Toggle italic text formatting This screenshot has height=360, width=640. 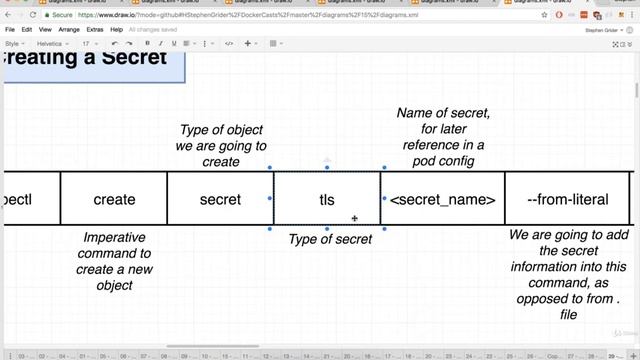point(161,43)
